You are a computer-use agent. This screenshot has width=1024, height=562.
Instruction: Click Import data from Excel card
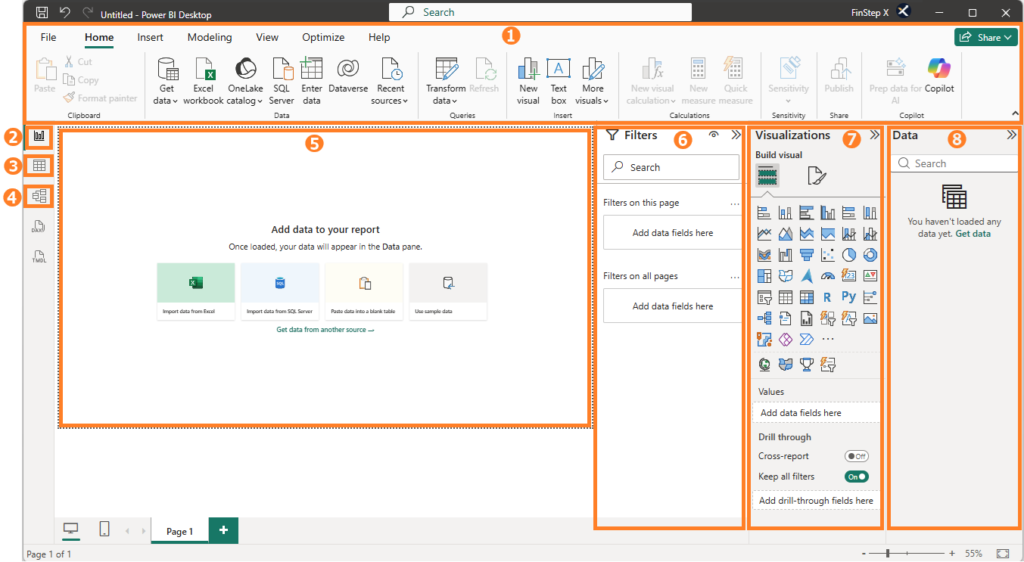(x=195, y=291)
